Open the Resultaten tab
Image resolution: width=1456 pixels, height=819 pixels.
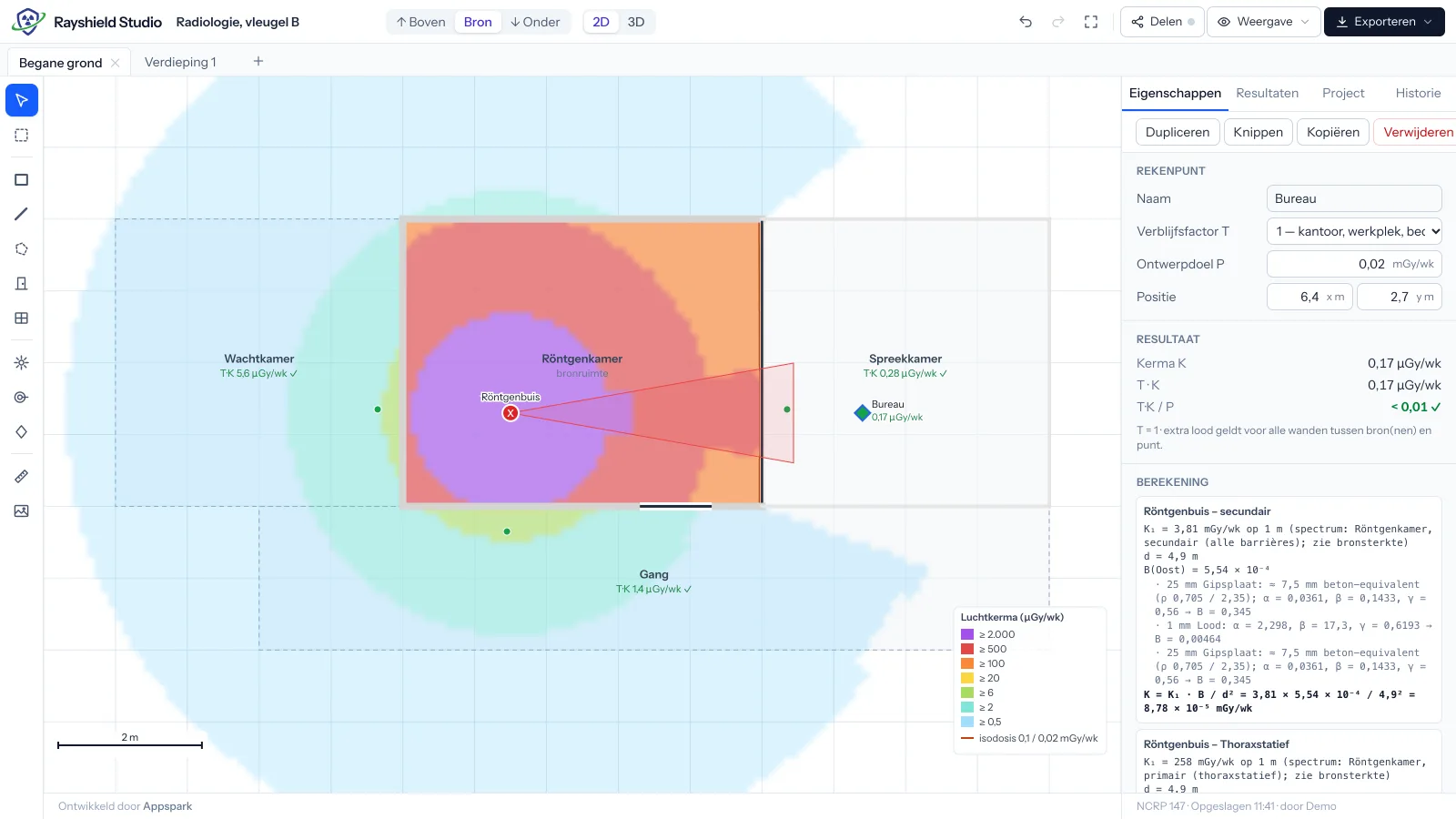click(1268, 93)
